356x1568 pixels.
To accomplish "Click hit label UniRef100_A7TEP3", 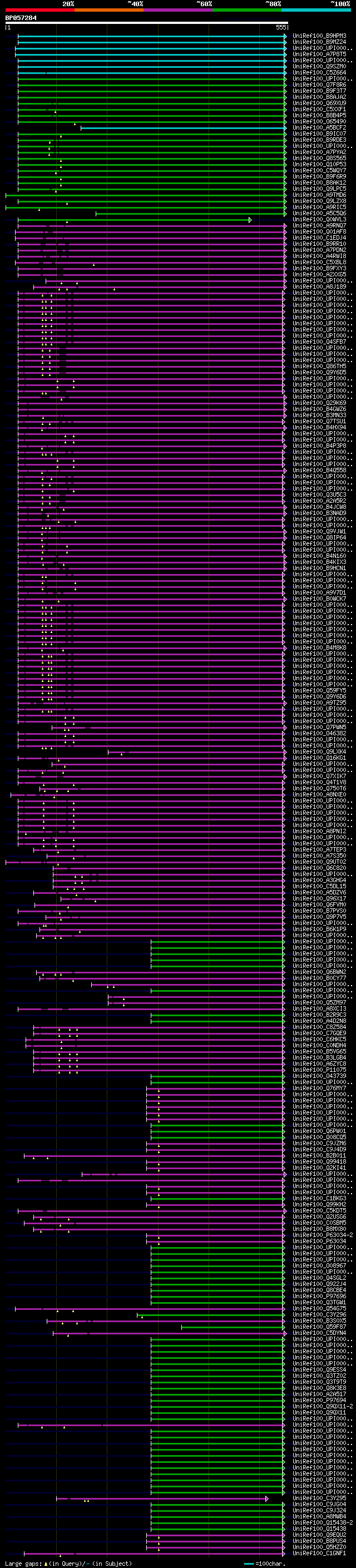I will pos(319,850).
